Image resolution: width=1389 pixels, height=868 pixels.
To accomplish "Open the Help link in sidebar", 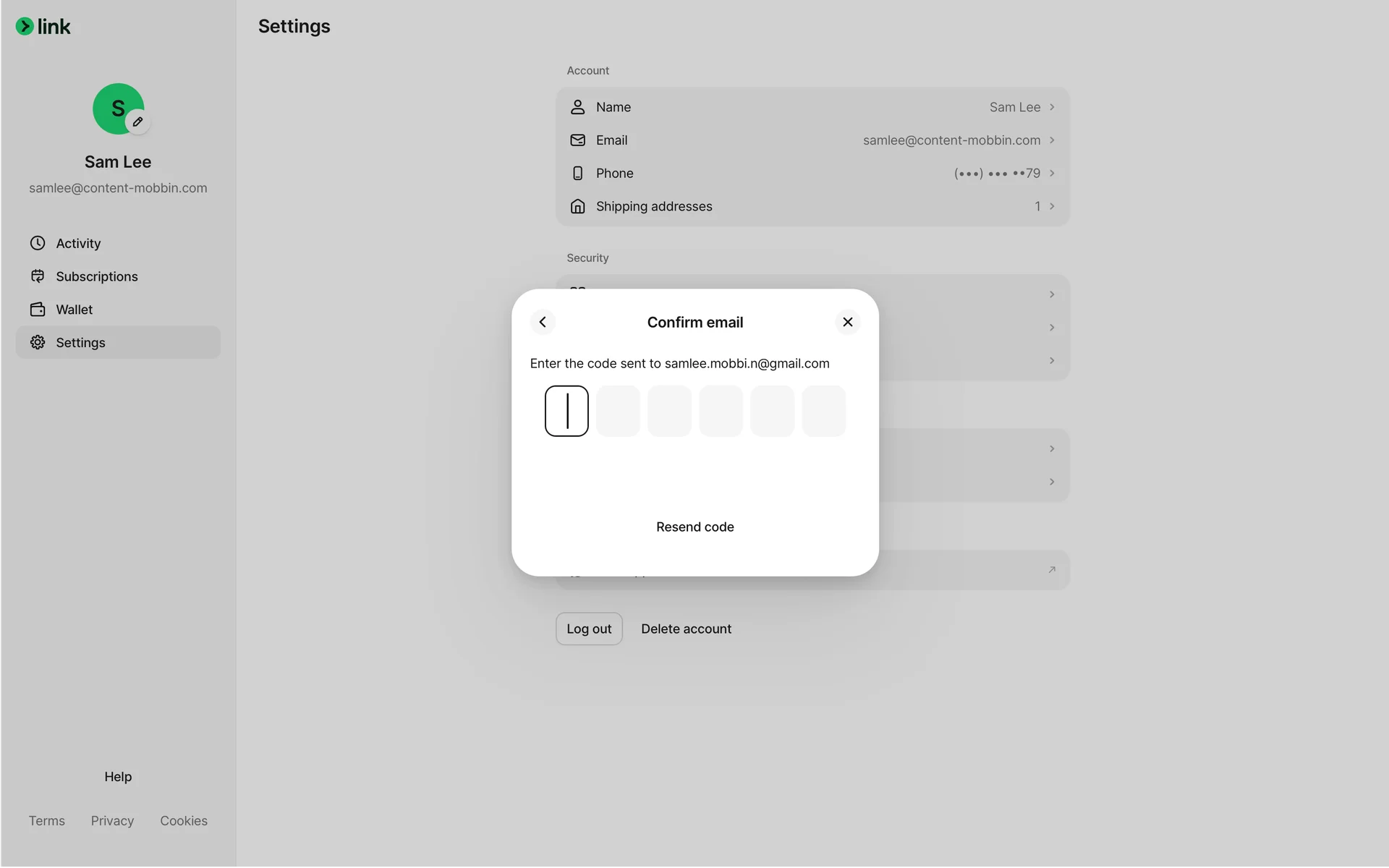I will (x=118, y=776).
